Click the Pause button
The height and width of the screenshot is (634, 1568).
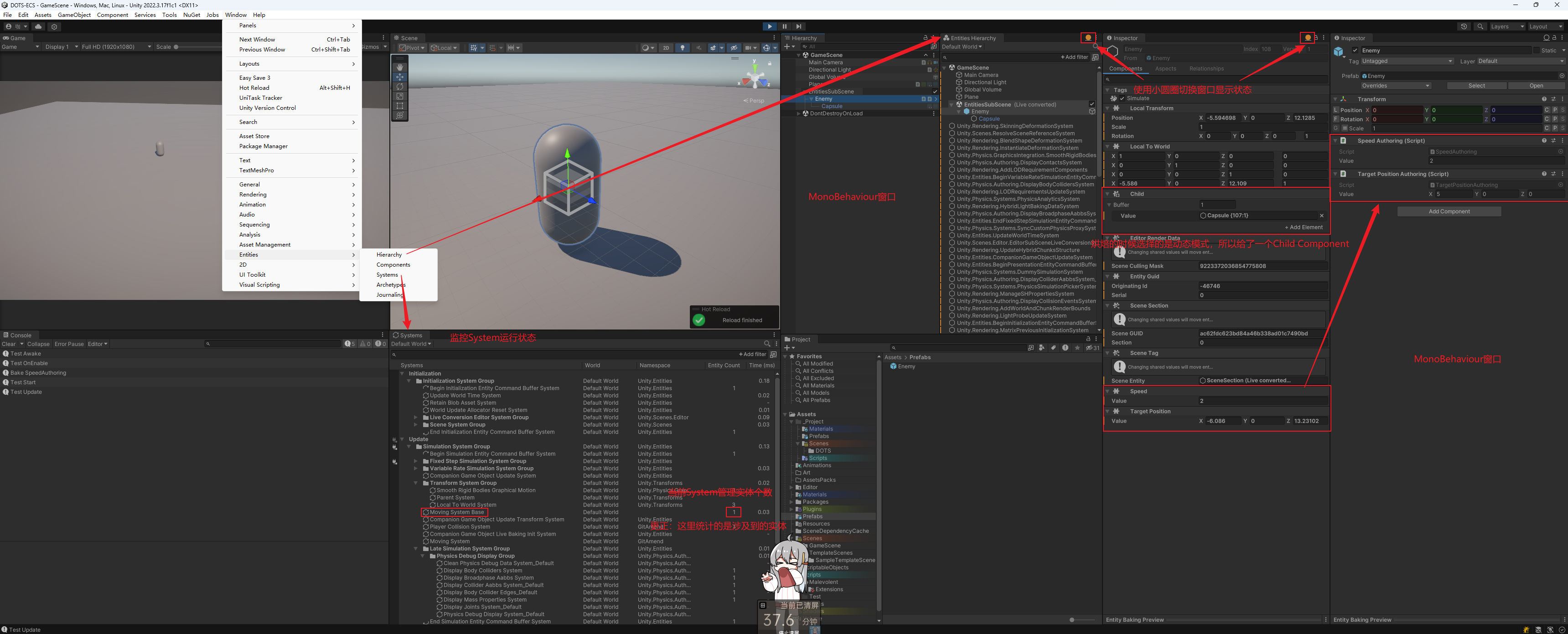click(784, 27)
